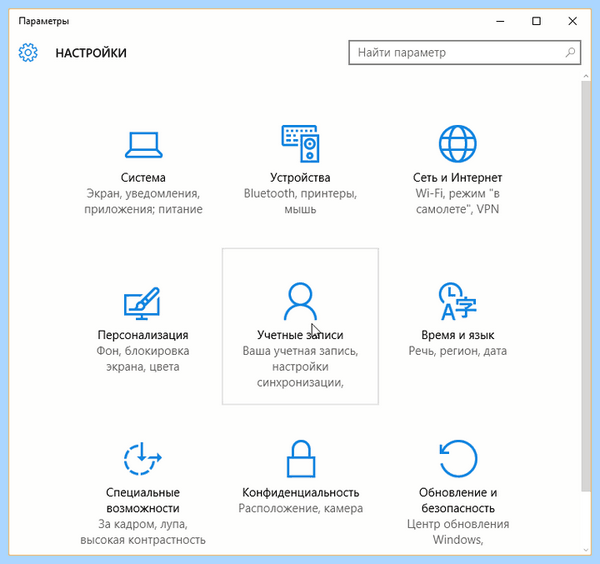
Task: Click the 'Речь, регион, дата' description
Action: click(x=458, y=351)
